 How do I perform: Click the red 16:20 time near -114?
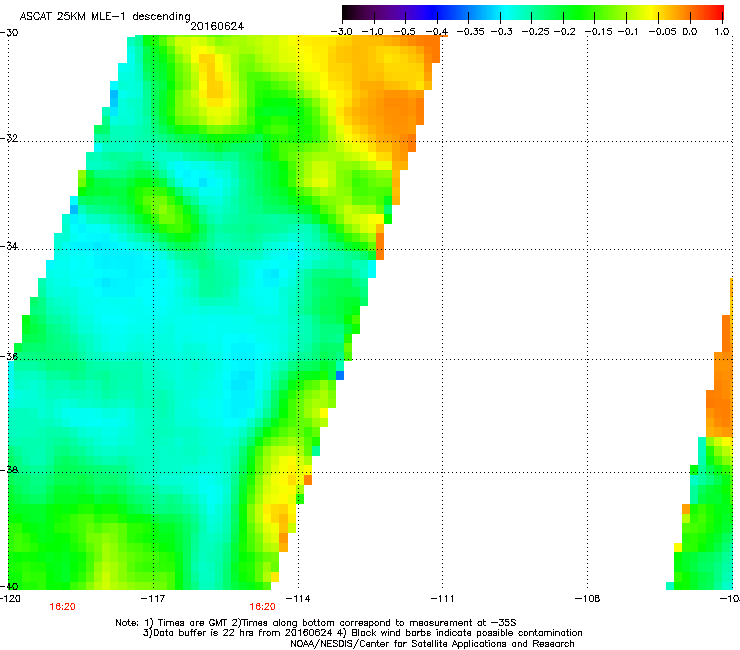[x=262, y=607]
